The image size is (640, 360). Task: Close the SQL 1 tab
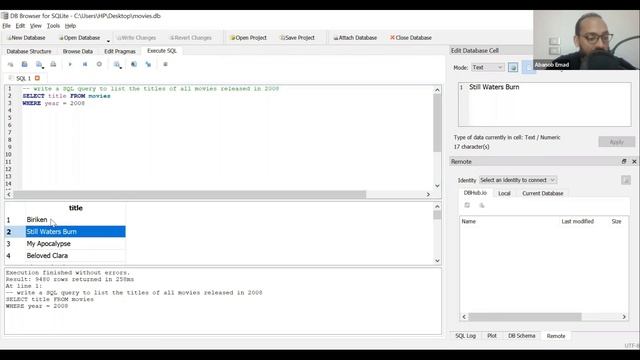[37, 78]
